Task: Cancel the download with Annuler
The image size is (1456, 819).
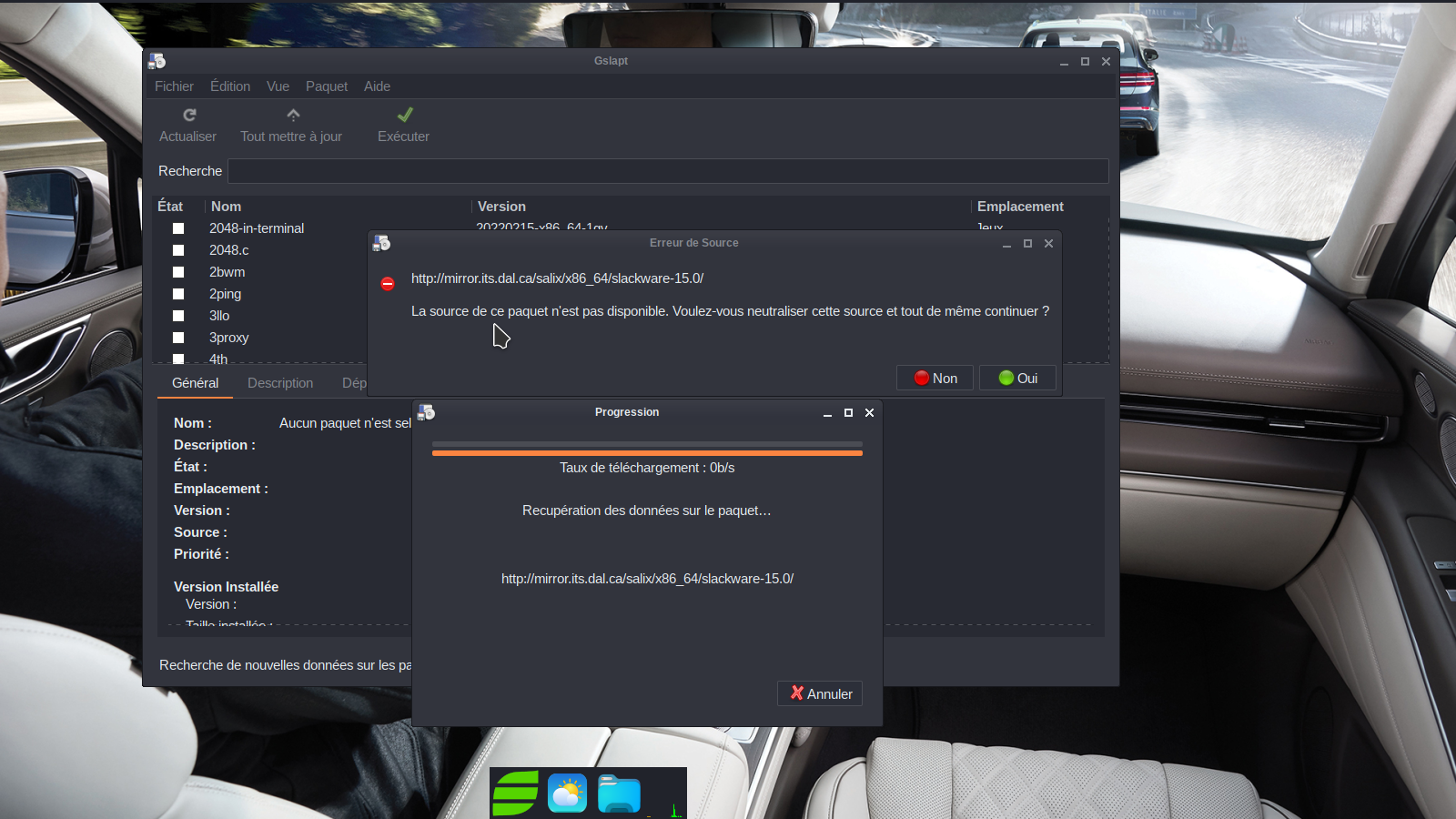Action: pyautogui.click(x=820, y=693)
